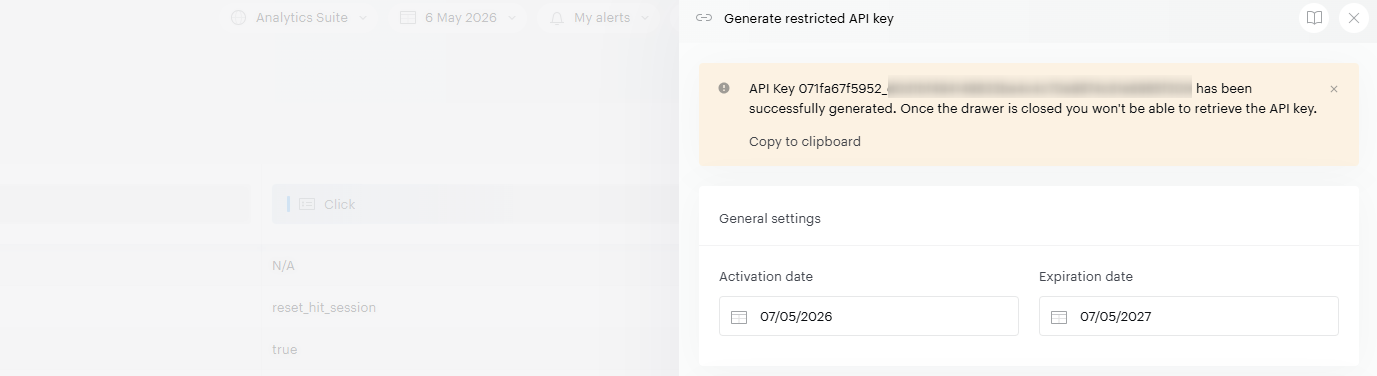This screenshot has width=1377, height=376.
Task: Click the Expiration date label
Action: tap(1086, 277)
